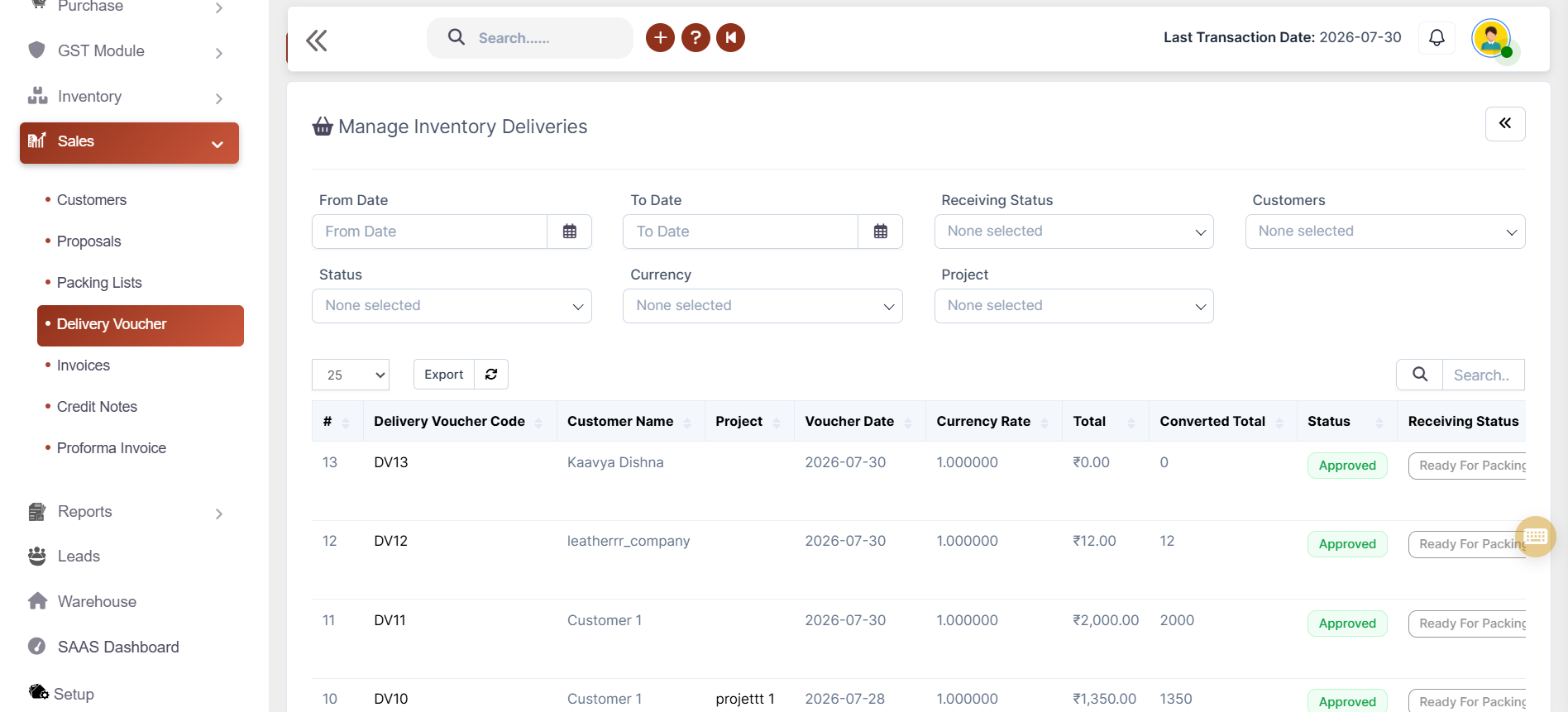Go to Packing Lists
Screen dimensions: 1568x712
pyautogui.click(x=99, y=283)
